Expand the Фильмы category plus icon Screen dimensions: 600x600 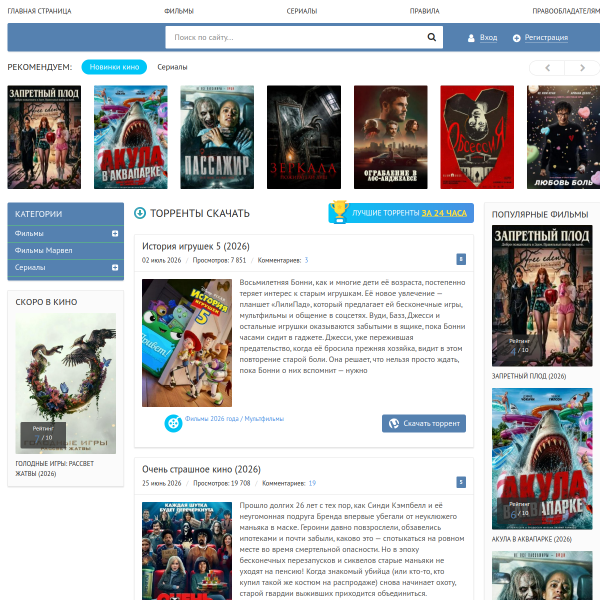tap(115, 233)
